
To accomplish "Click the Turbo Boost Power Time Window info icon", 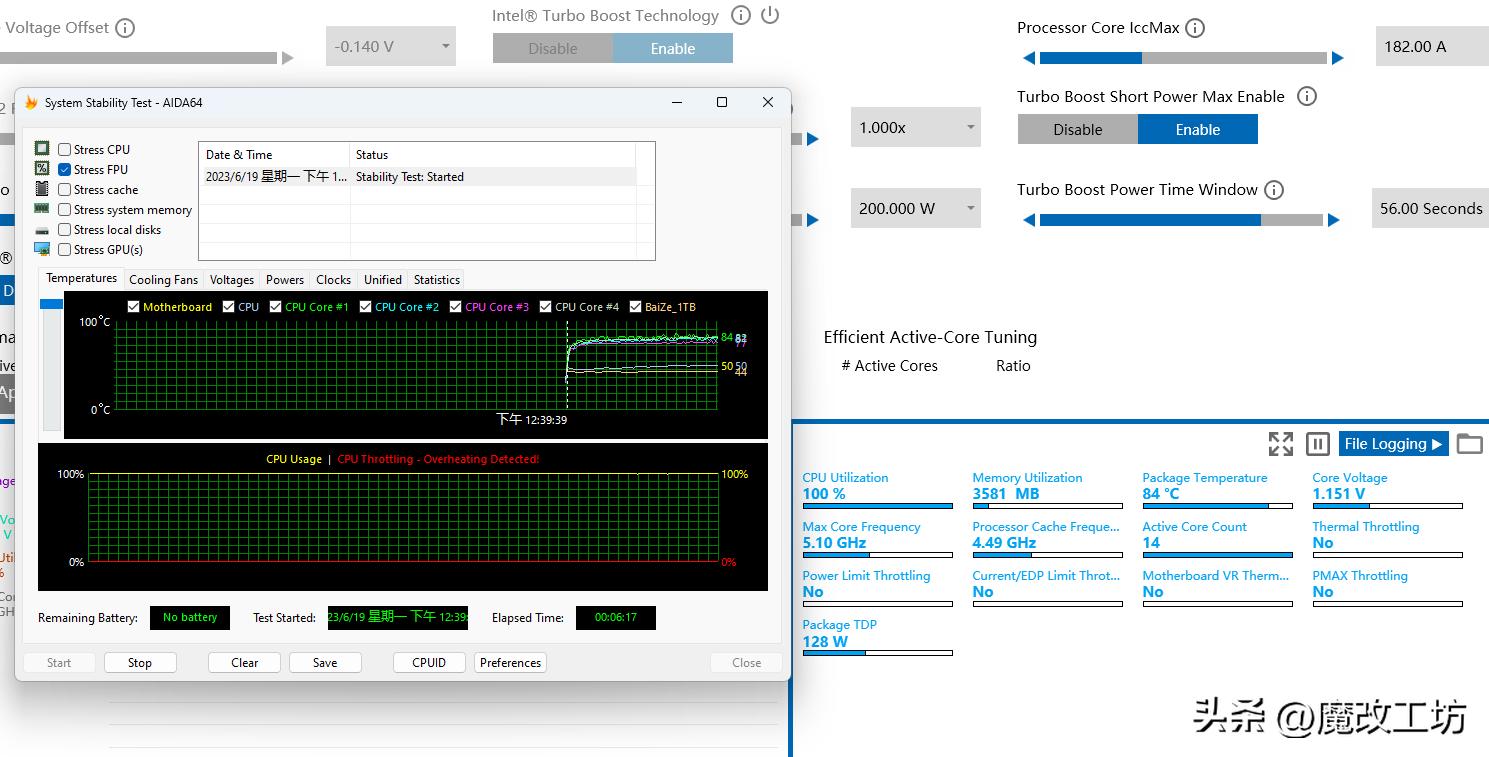I will [x=1273, y=190].
